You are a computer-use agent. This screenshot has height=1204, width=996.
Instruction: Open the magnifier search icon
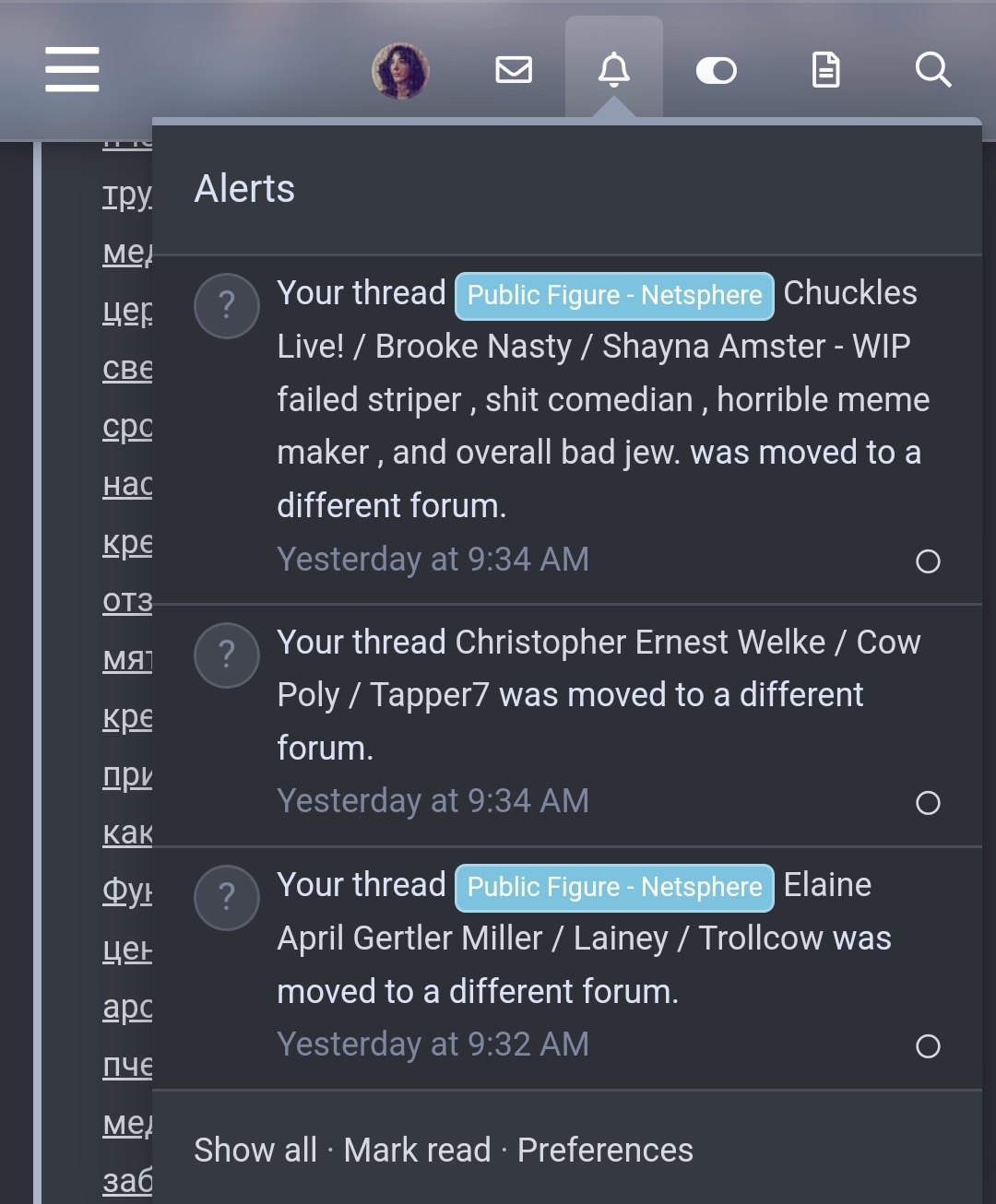(x=932, y=70)
